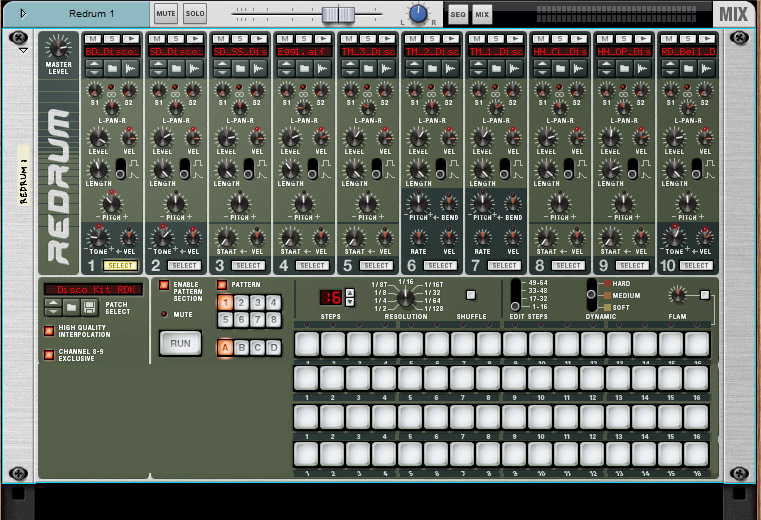Click the SEQ button in the header
This screenshot has height=520, width=761.
458,15
